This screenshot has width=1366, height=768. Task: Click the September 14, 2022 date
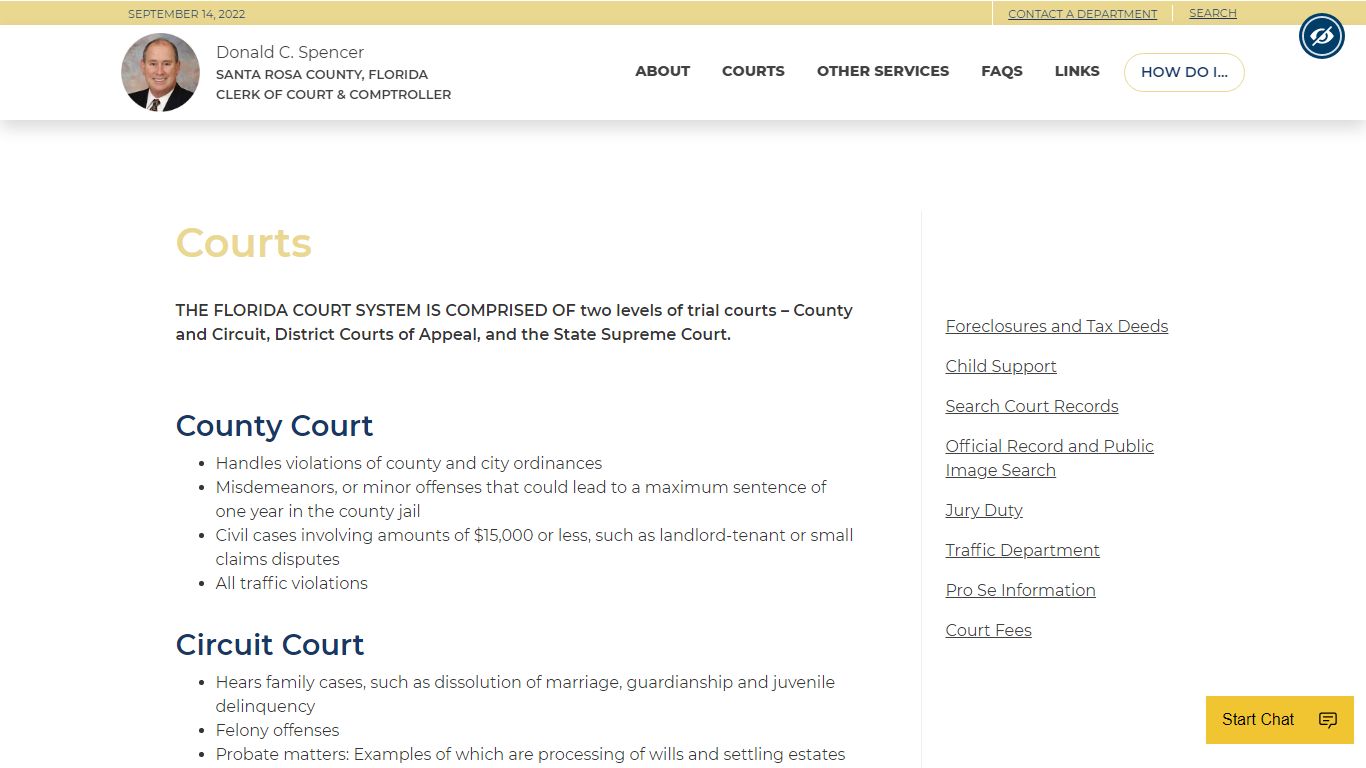[x=186, y=14]
